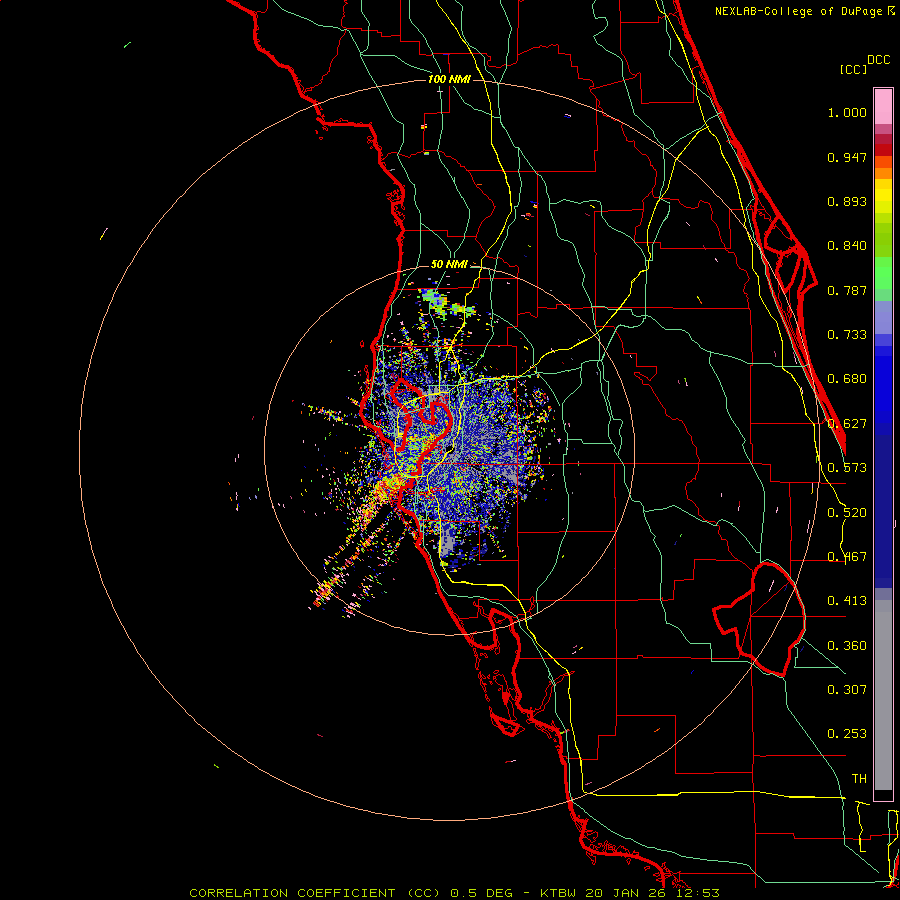This screenshot has width=900, height=900.
Task: Pick the bright green segment near 0.787
Action: 883,272
